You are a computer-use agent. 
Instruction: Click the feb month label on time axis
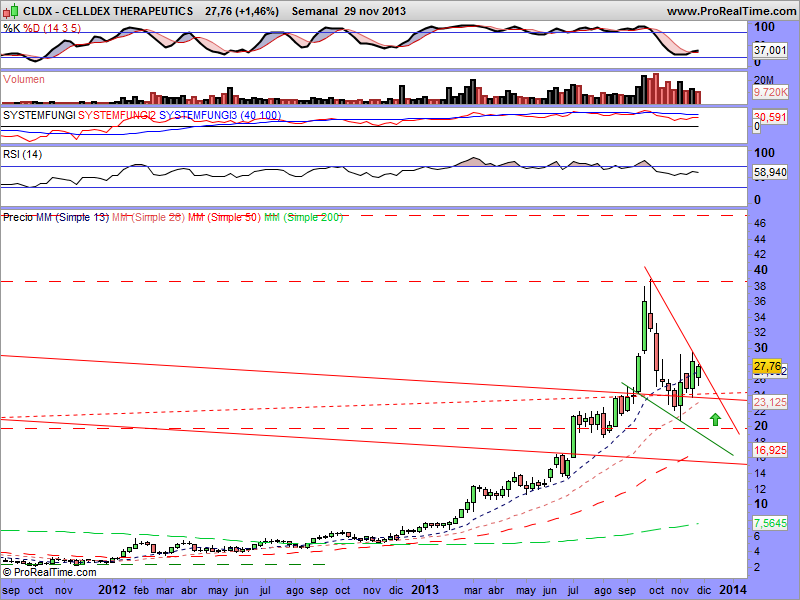[141, 590]
